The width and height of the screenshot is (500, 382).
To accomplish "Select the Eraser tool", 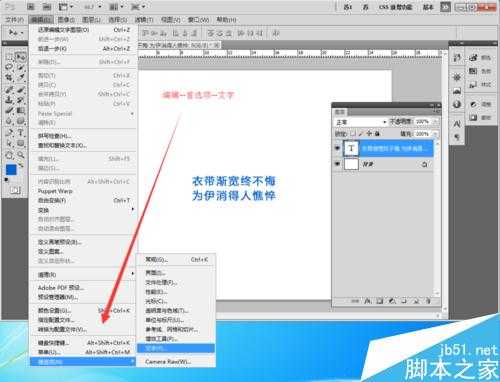I will click(9, 111).
